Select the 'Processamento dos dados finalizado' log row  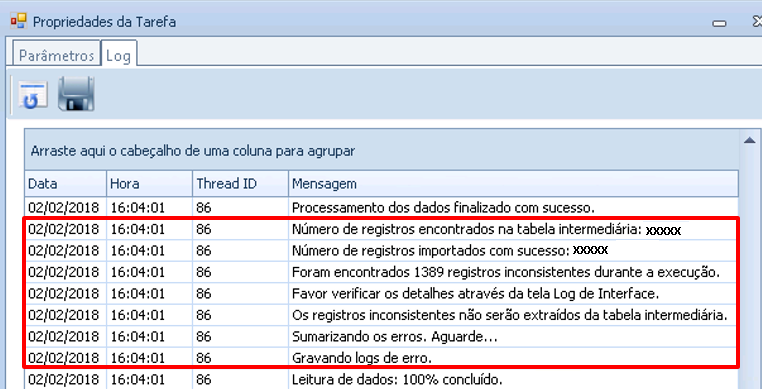381,208
